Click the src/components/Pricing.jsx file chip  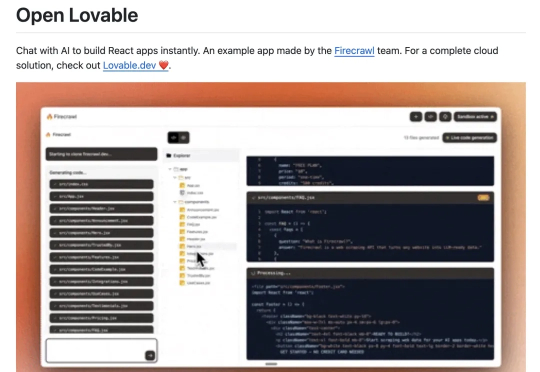tap(102, 318)
